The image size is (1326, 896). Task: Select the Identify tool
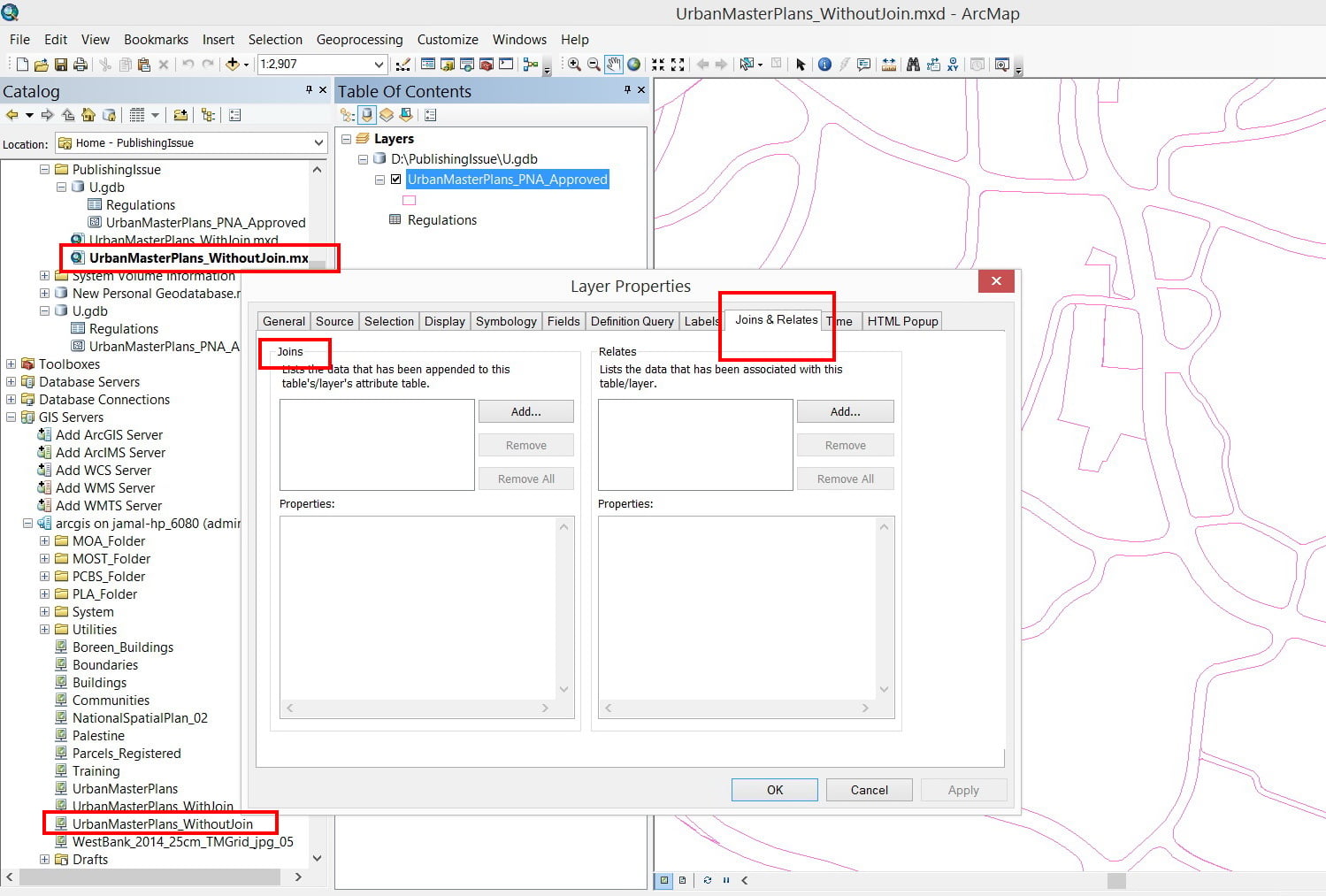point(824,65)
